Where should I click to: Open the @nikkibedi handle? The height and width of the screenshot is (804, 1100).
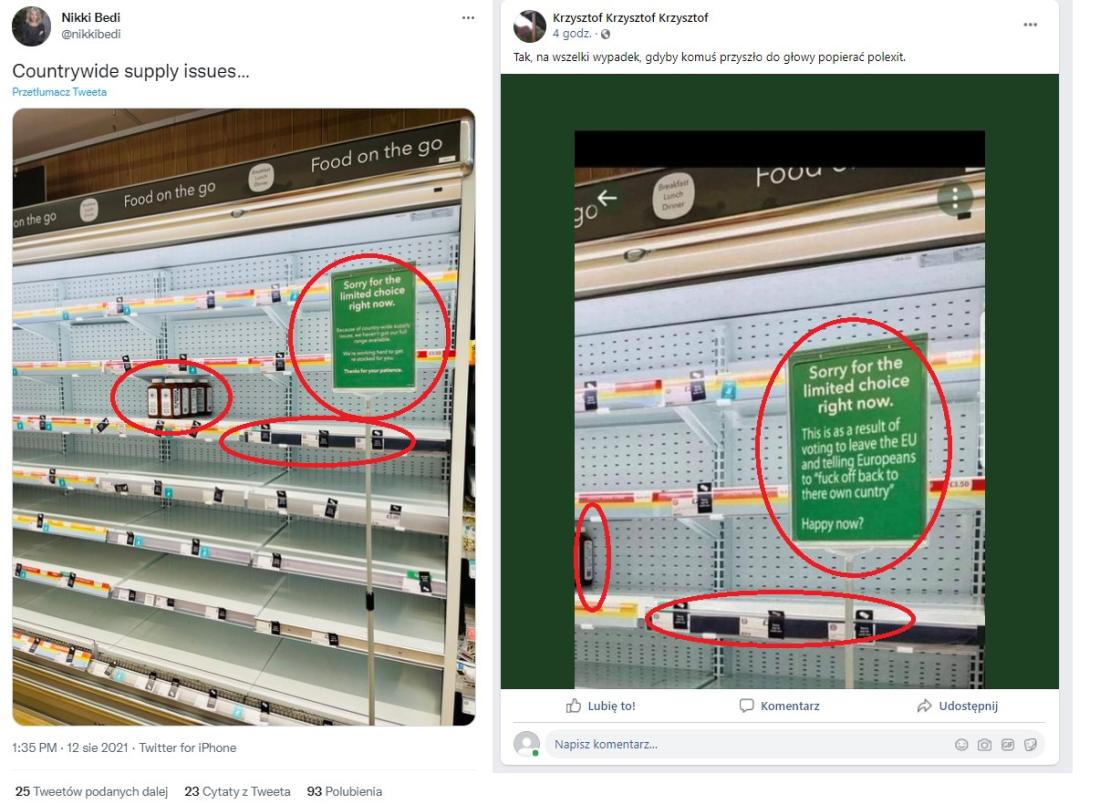point(90,34)
